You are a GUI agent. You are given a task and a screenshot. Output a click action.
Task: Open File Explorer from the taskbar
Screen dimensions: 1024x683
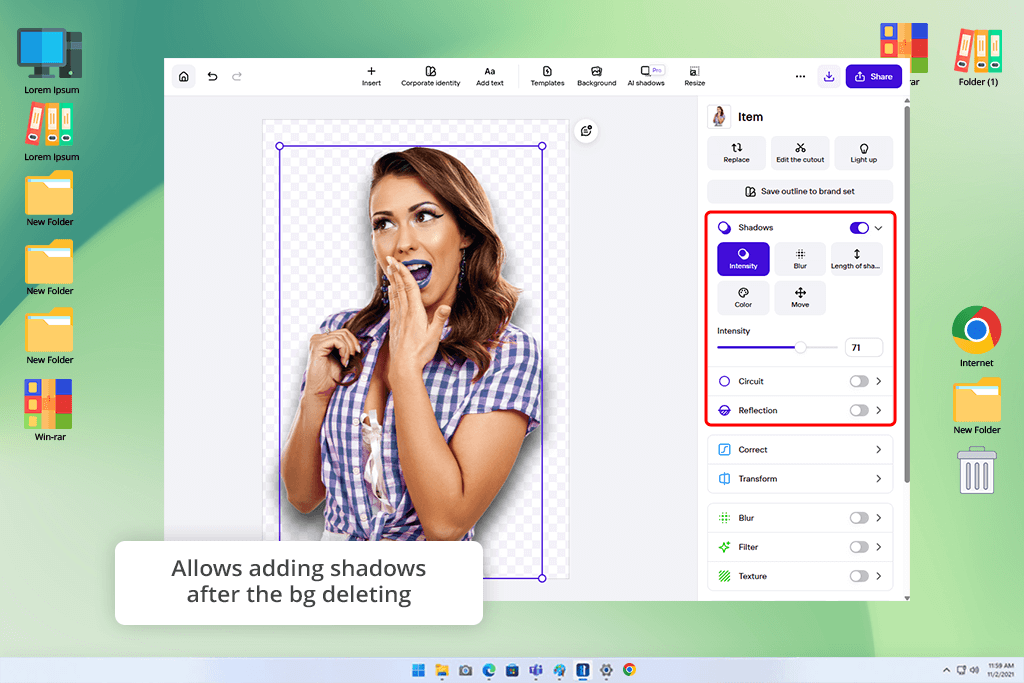(442, 670)
